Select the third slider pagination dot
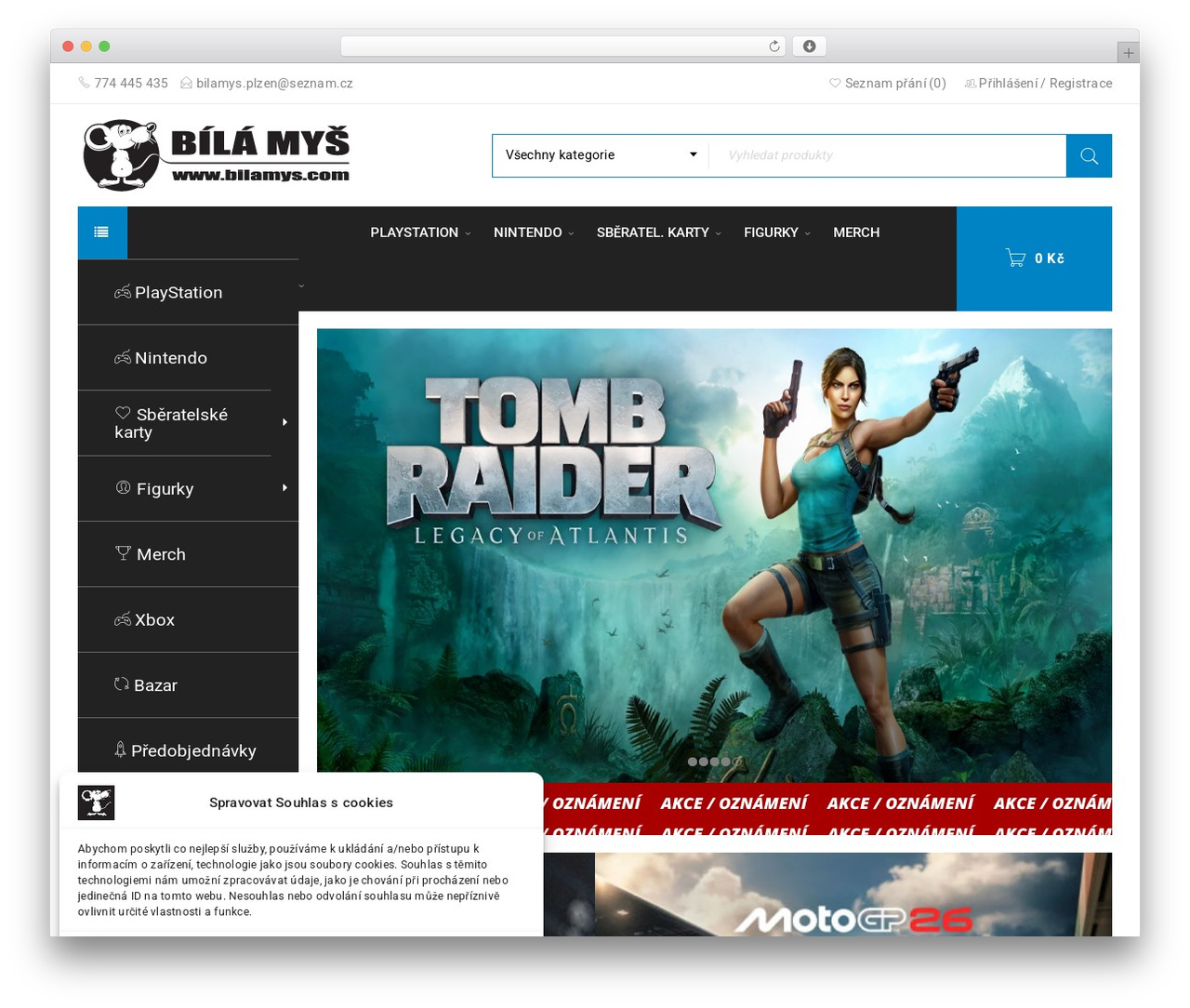1190x1008 pixels. [715, 762]
